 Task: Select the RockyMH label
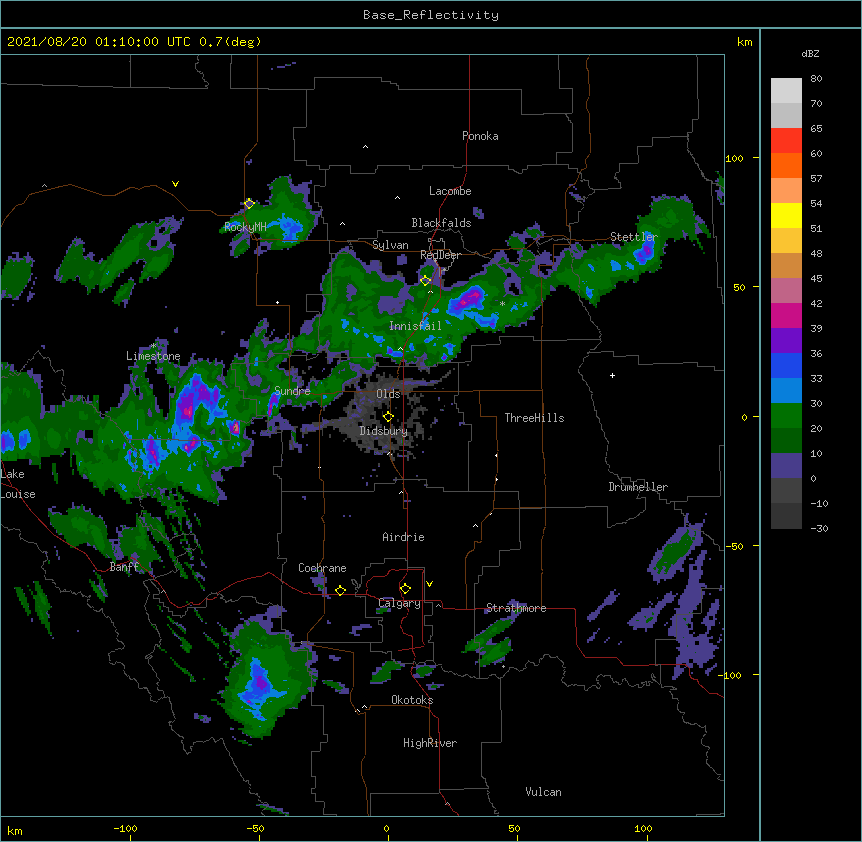coord(245,227)
